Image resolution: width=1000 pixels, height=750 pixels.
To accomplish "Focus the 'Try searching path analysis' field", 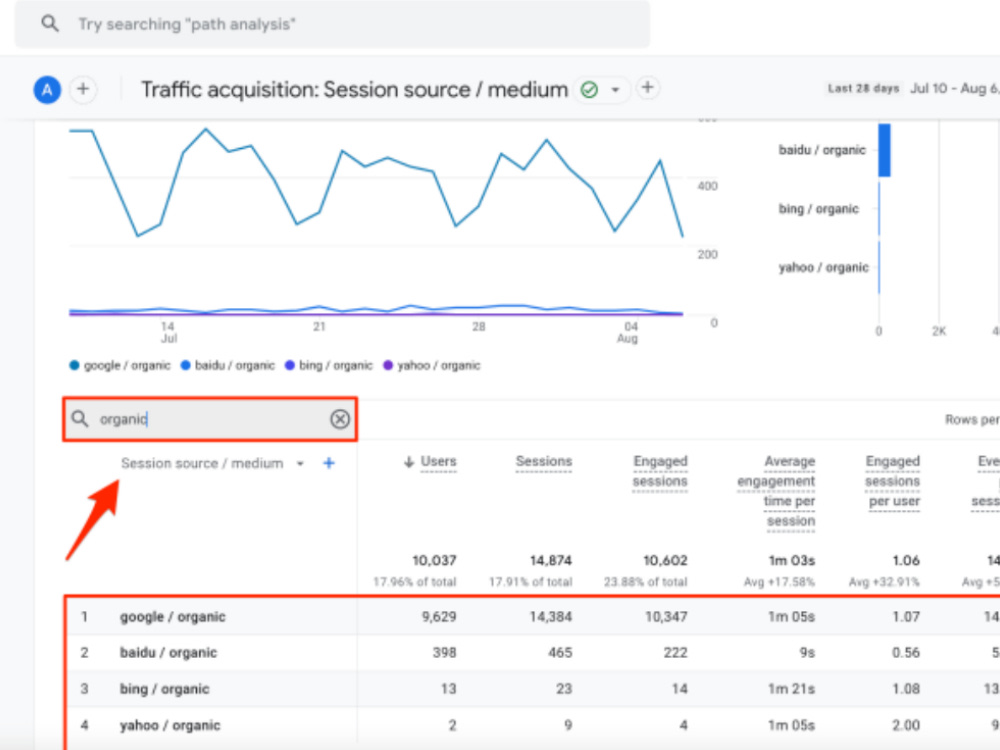I will (332, 24).
